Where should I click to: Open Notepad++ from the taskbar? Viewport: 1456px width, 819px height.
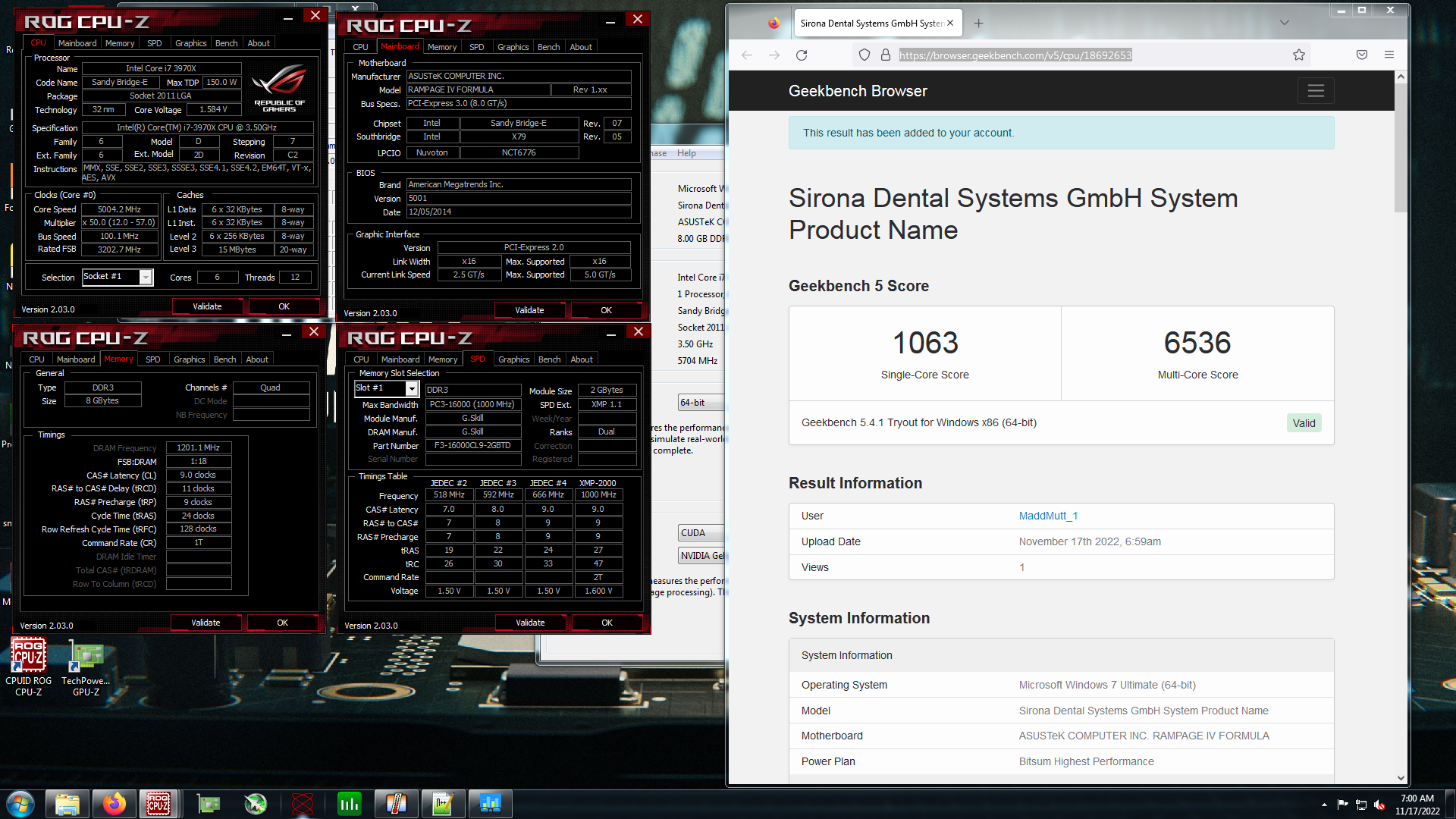(x=443, y=804)
